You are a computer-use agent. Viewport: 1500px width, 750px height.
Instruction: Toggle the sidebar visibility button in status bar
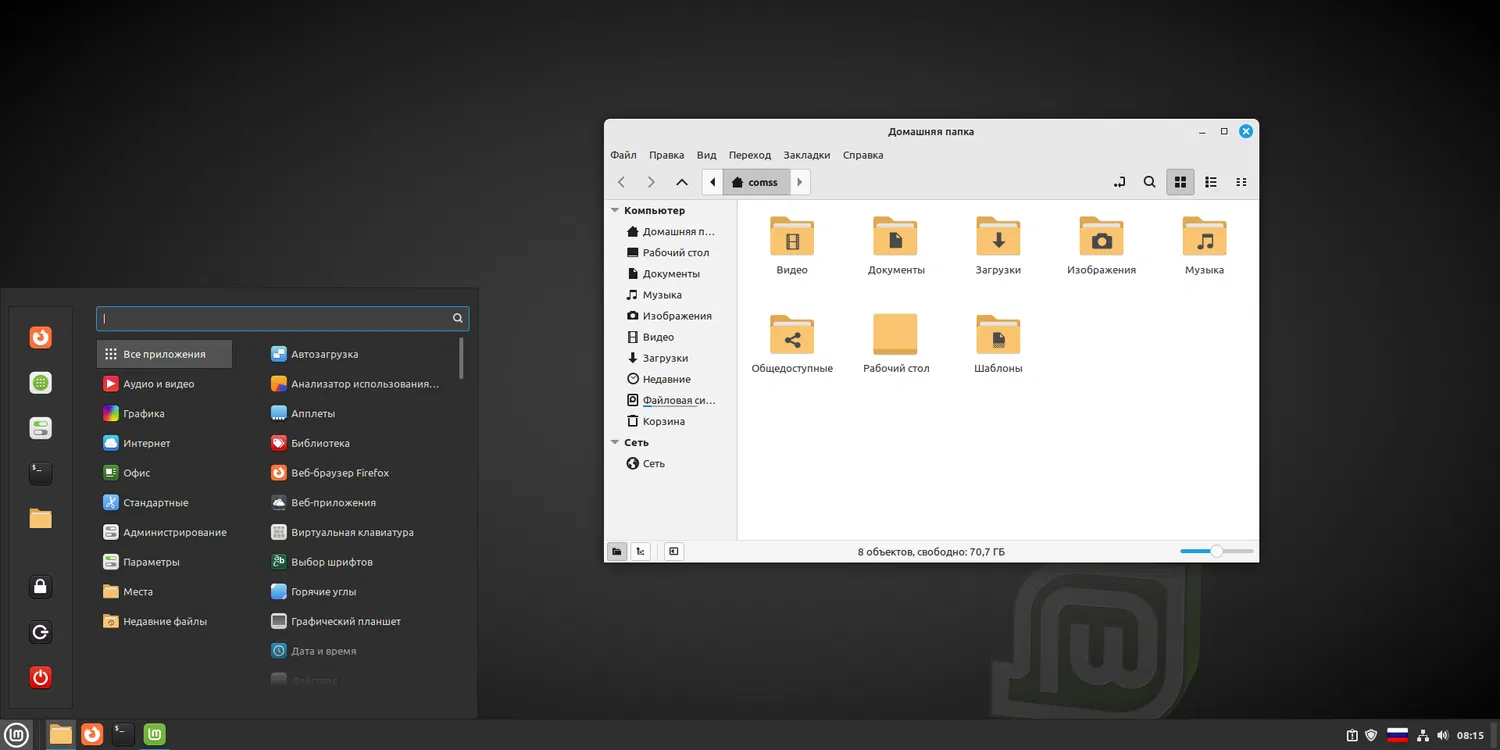[673, 551]
